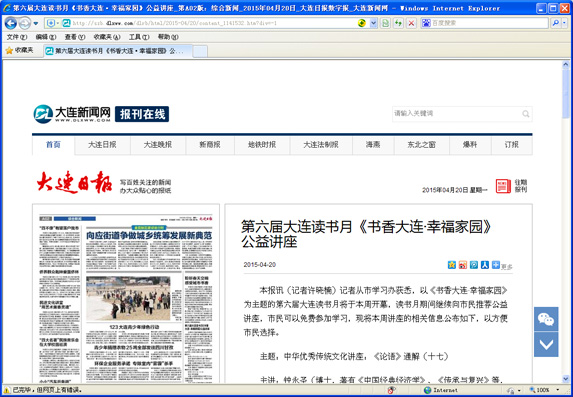Click the WeChat floating button
The width and height of the screenshot is (573, 397).
546,319
